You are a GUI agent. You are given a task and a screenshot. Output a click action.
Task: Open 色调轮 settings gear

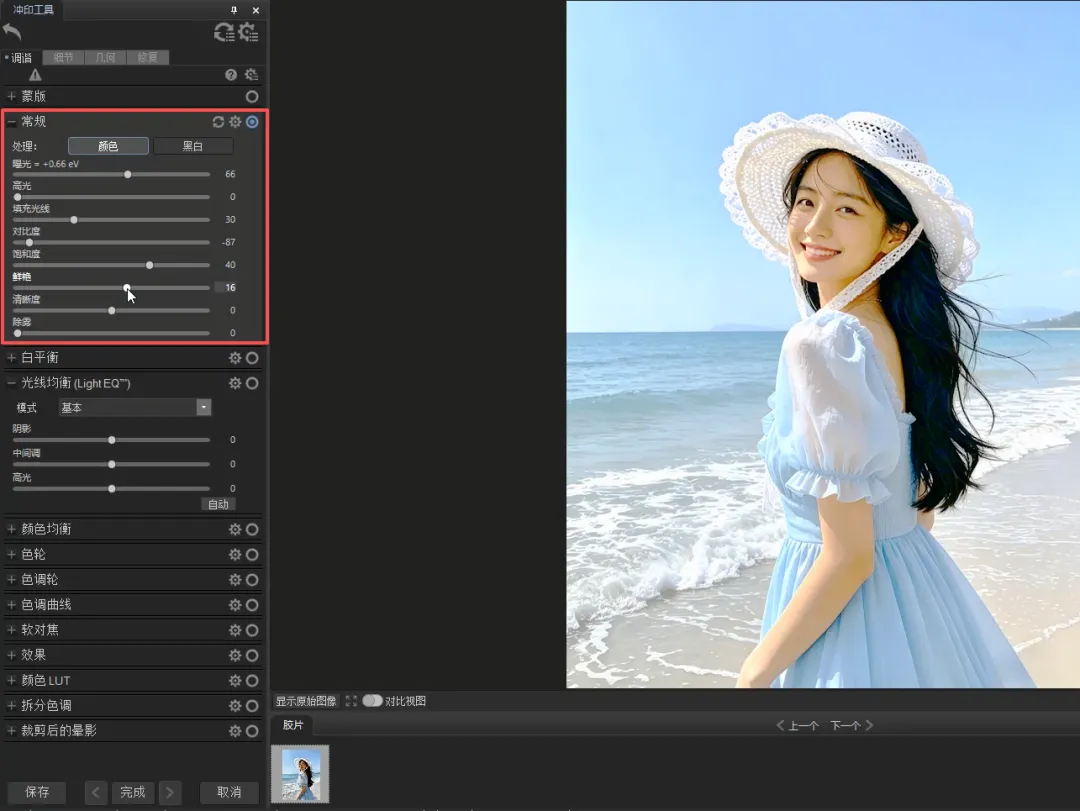235,579
